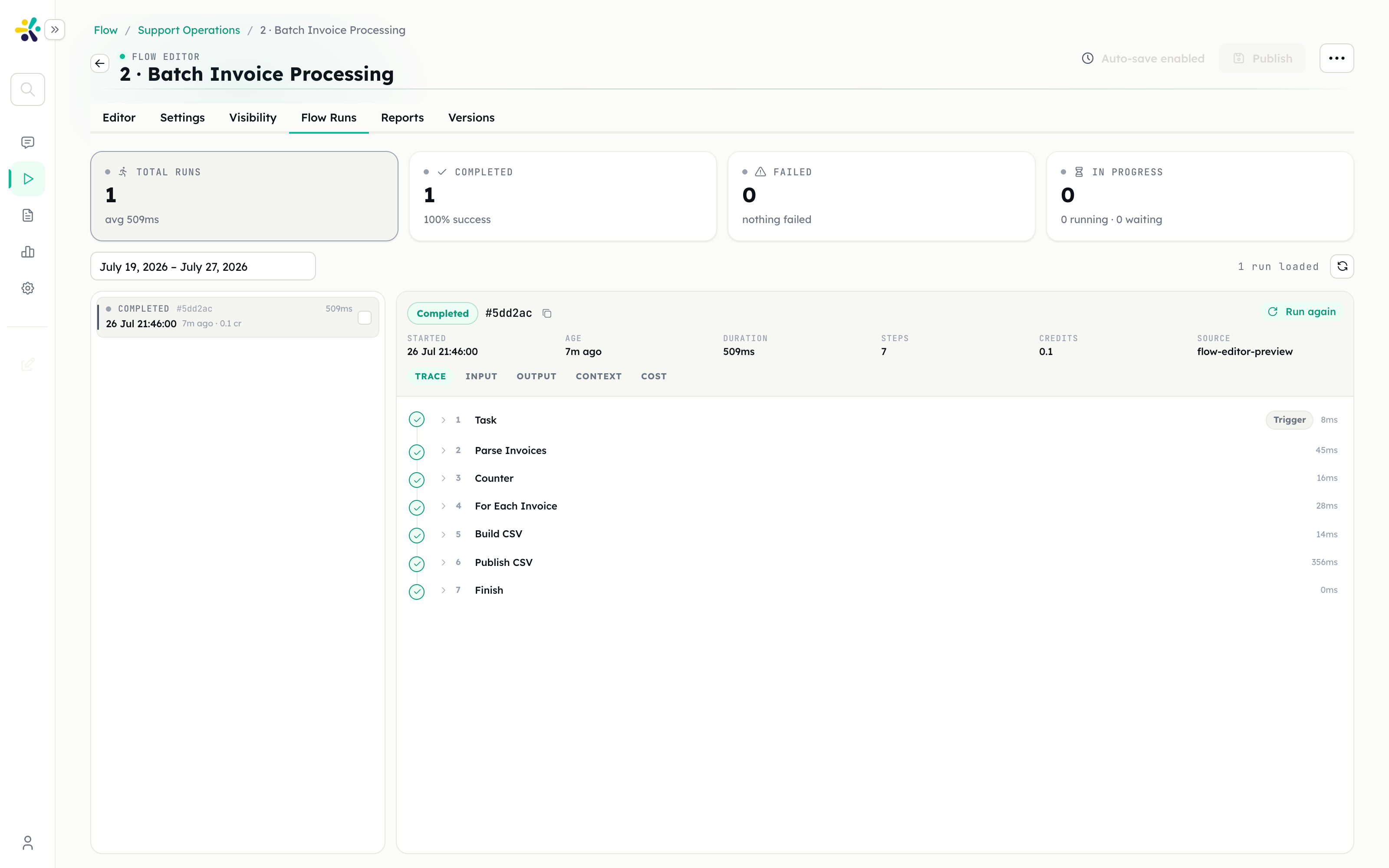Open the three-dots more options menu
This screenshot has width=1389, height=868.
[x=1336, y=58]
